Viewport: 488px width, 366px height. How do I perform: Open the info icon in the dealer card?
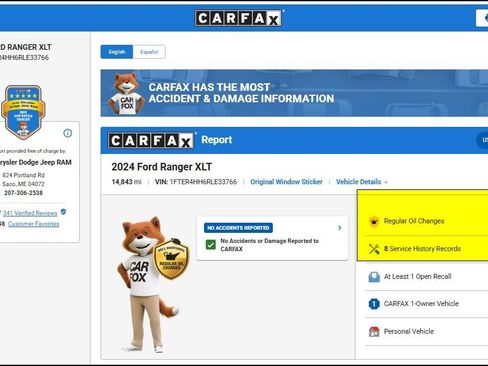click(x=68, y=133)
